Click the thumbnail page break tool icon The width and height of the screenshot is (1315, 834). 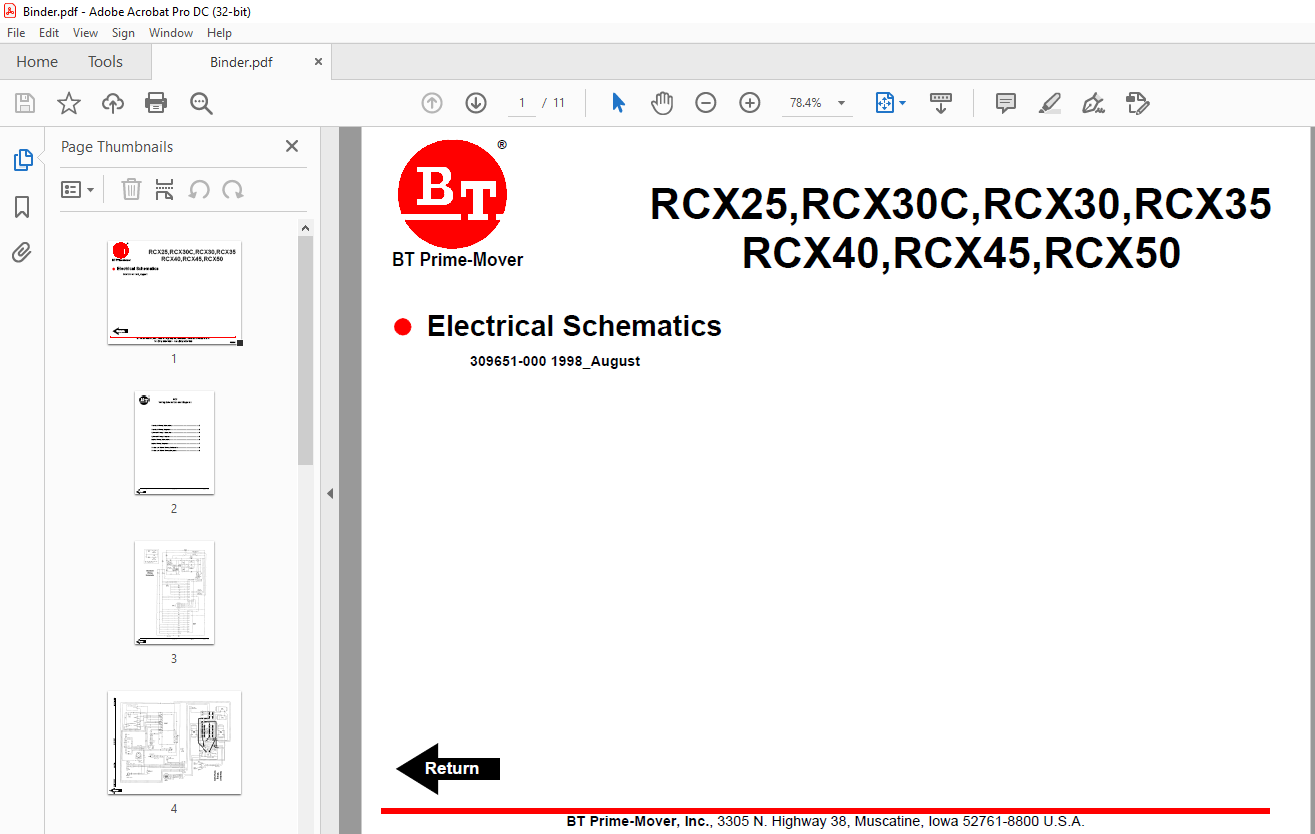click(165, 189)
